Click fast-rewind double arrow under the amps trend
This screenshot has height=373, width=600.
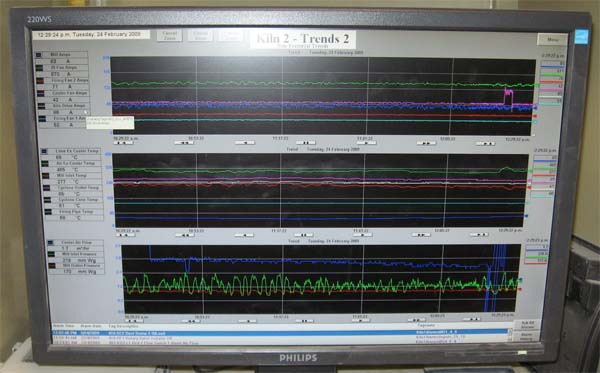(x=184, y=143)
